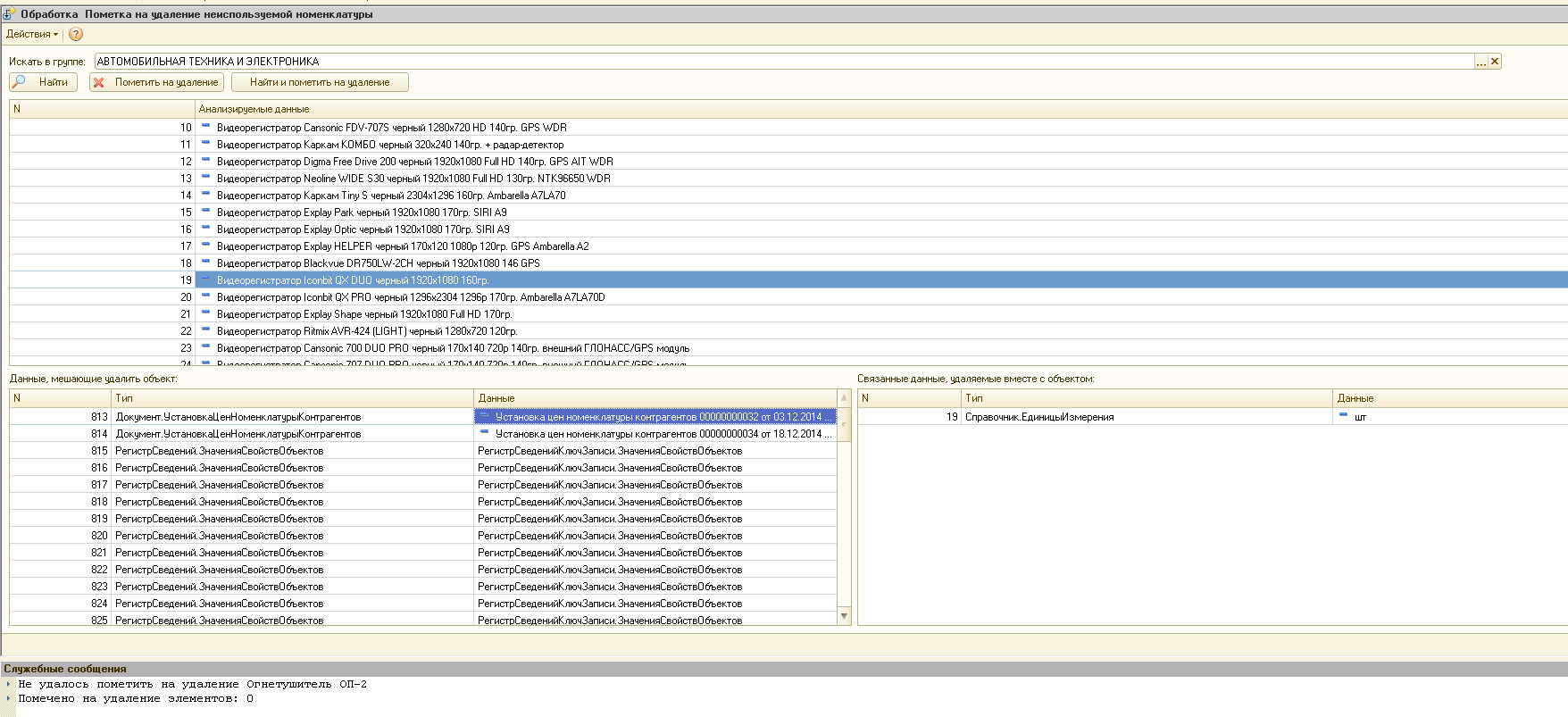1568x717 pixels.
Task: Click item icon of Blackvue DR750LW row
Action: pyautogui.click(x=205, y=263)
